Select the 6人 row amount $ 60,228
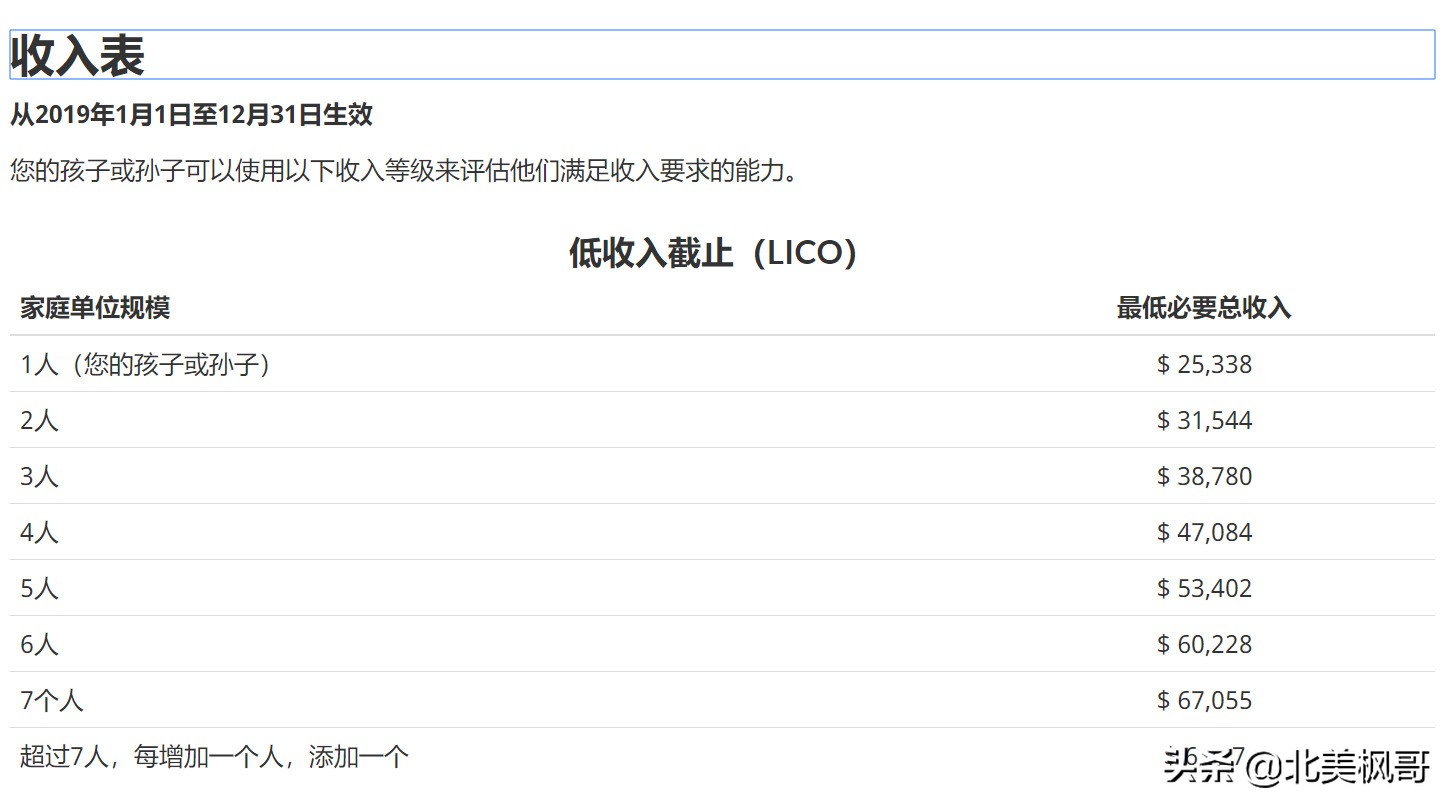Image resolution: width=1454 pixels, height=809 pixels. coord(1202,644)
